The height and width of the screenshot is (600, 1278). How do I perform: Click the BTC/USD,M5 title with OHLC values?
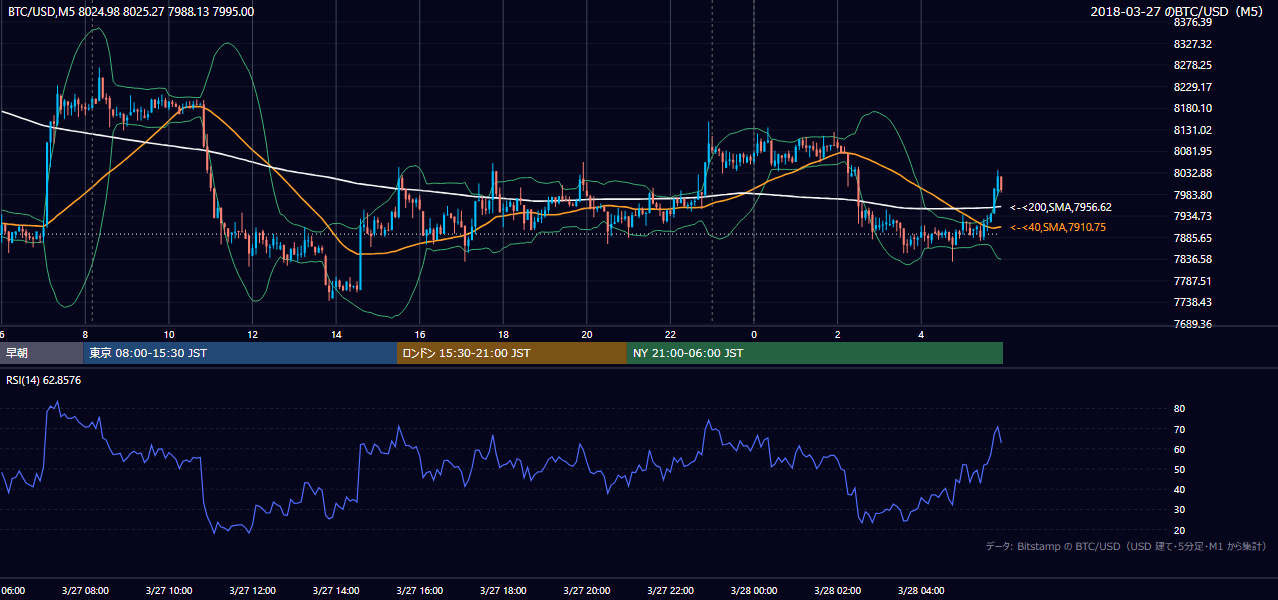[130, 12]
